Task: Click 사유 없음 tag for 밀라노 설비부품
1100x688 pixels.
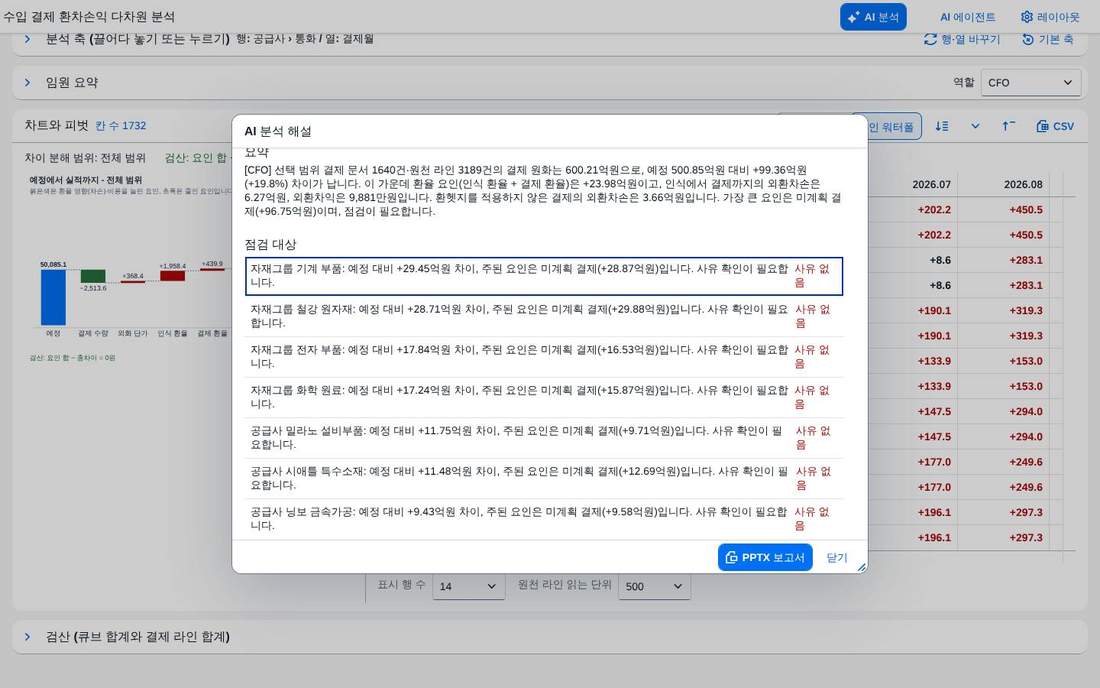Action: tap(812, 438)
